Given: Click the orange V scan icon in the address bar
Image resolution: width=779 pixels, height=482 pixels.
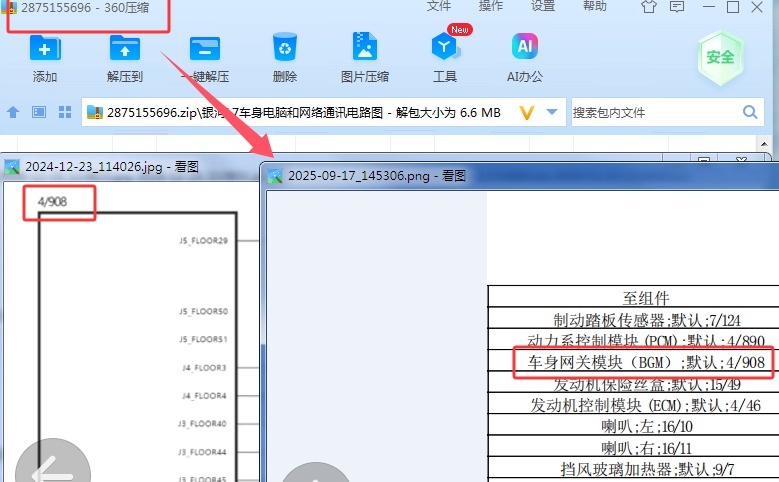Looking at the screenshot, I should [527, 113].
